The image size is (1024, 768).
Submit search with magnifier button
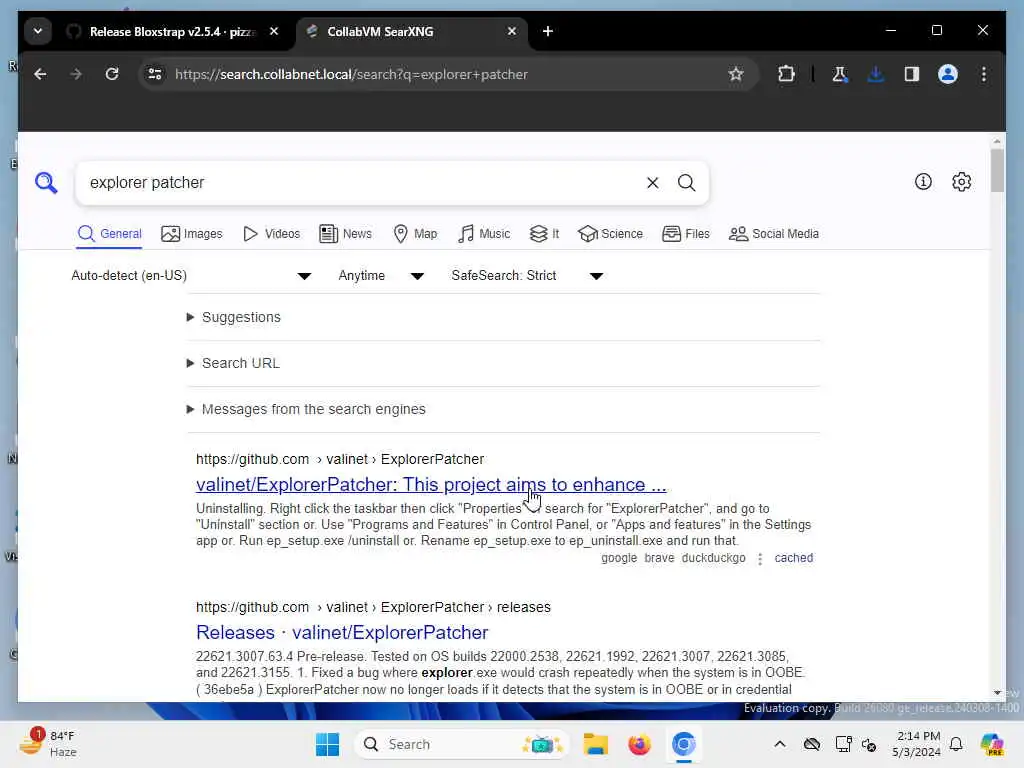[x=686, y=183]
